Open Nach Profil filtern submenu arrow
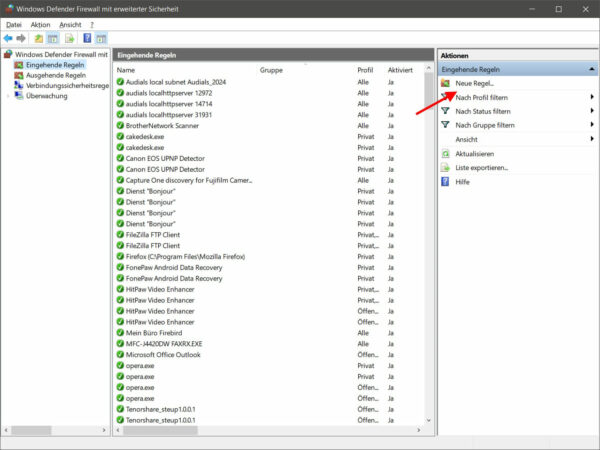Image resolution: width=600 pixels, height=450 pixels. (592, 97)
